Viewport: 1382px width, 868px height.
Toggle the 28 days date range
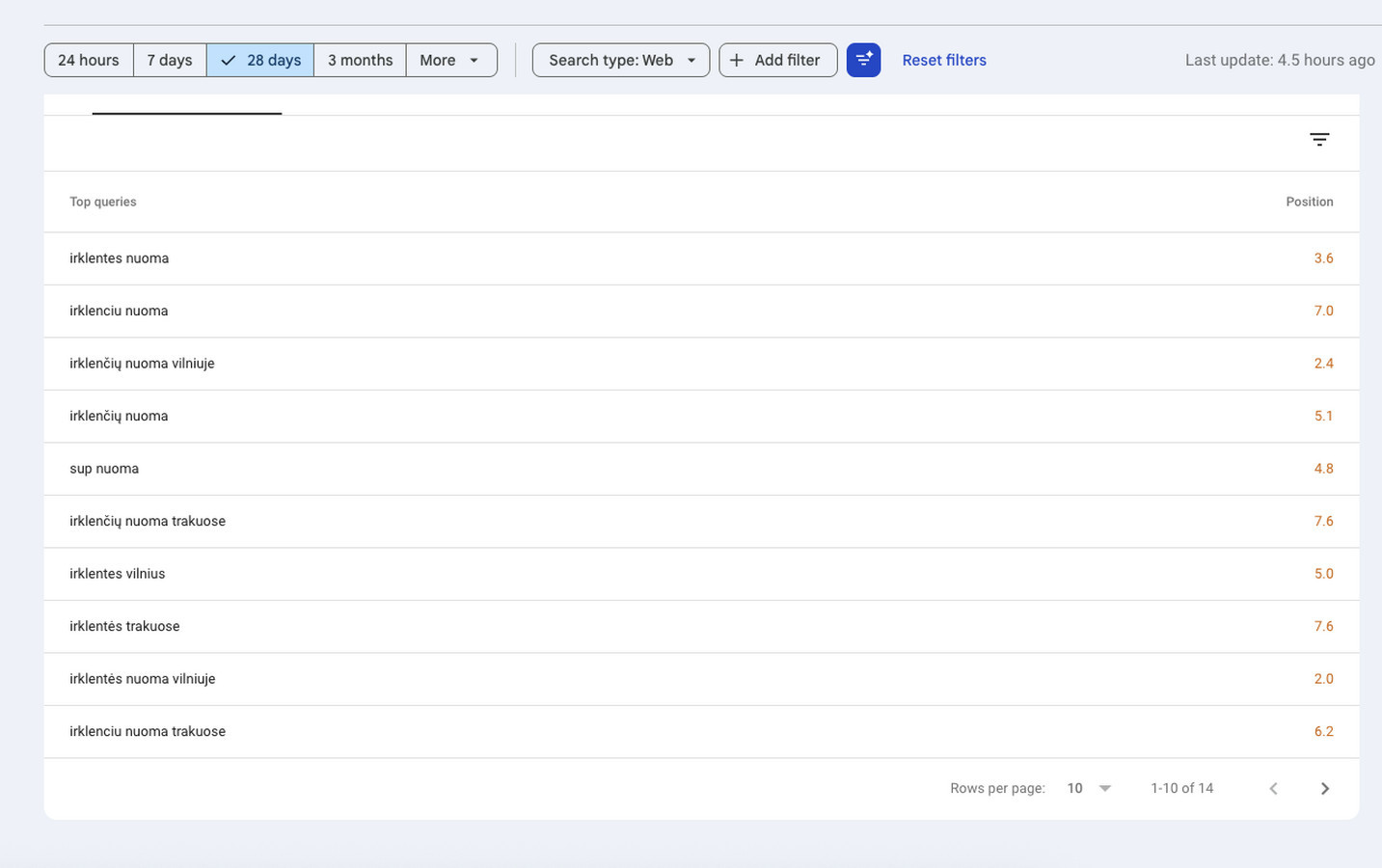tap(260, 60)
